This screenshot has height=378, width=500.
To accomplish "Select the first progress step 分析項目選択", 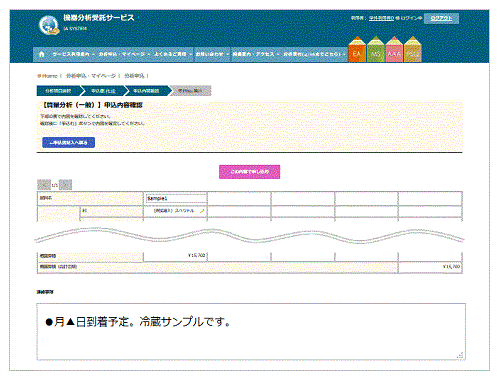I will [58, 91].
